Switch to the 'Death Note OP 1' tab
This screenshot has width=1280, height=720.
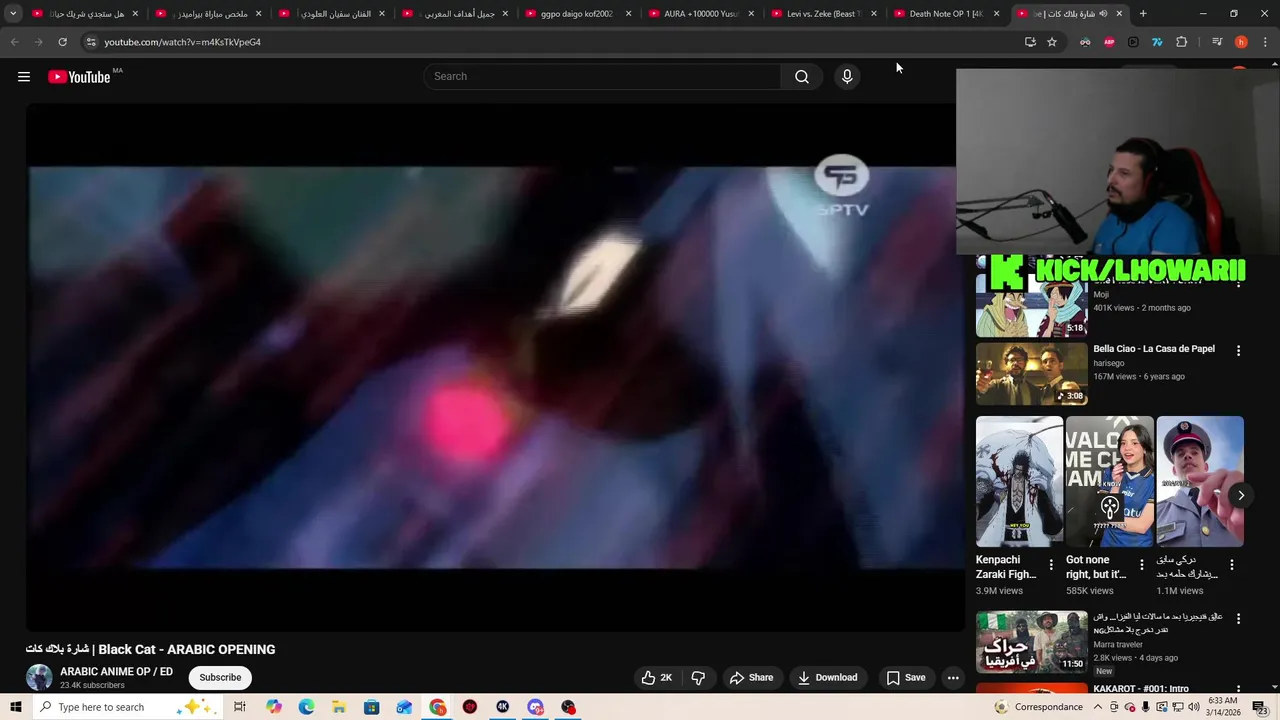[x=946, y=14]
